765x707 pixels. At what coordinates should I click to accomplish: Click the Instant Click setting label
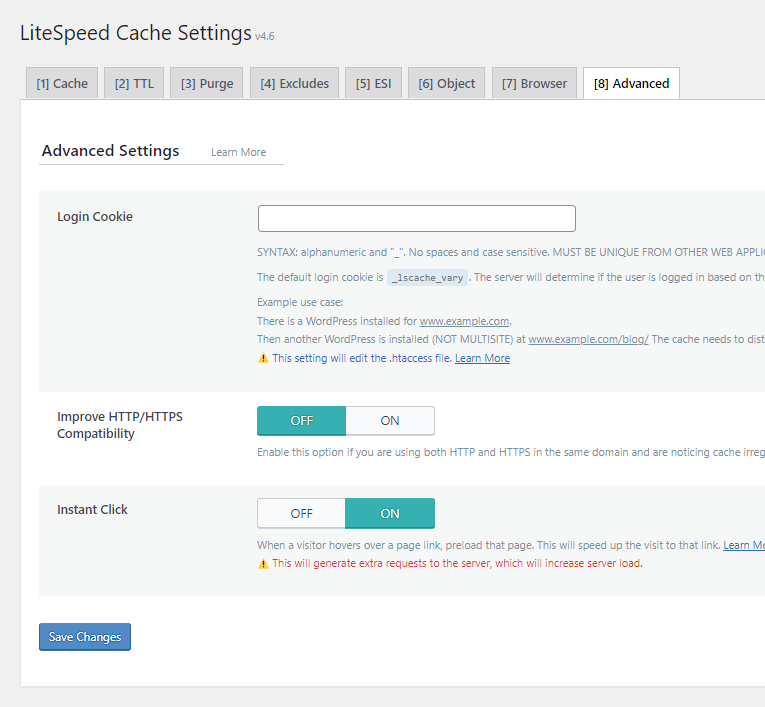tap(92, 509)
